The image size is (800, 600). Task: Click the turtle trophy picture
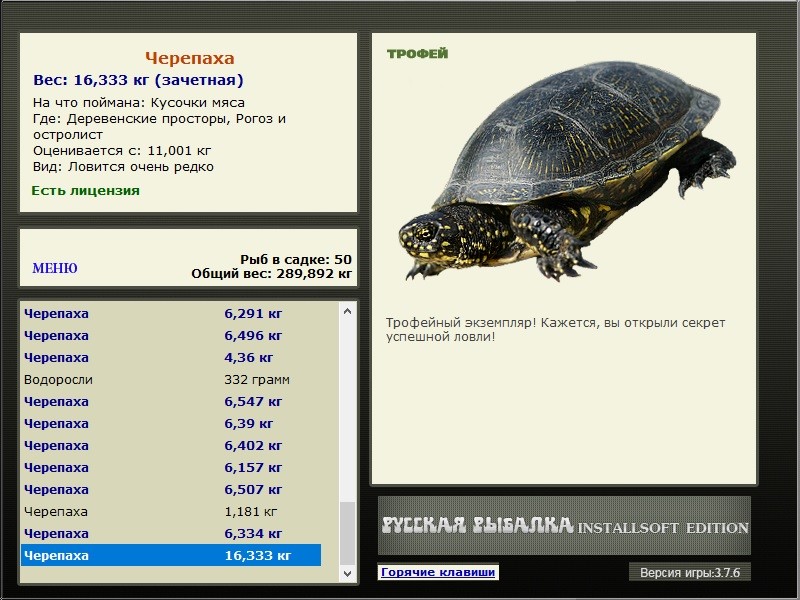(566, 171)
